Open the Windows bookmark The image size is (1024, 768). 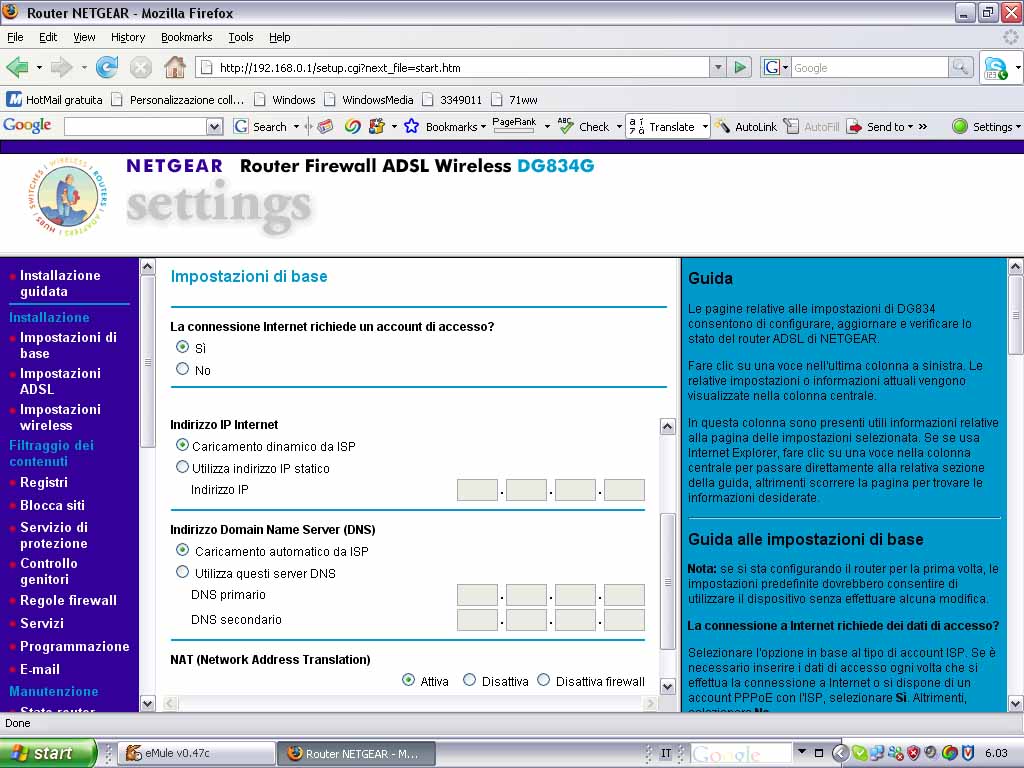point(285,100)
